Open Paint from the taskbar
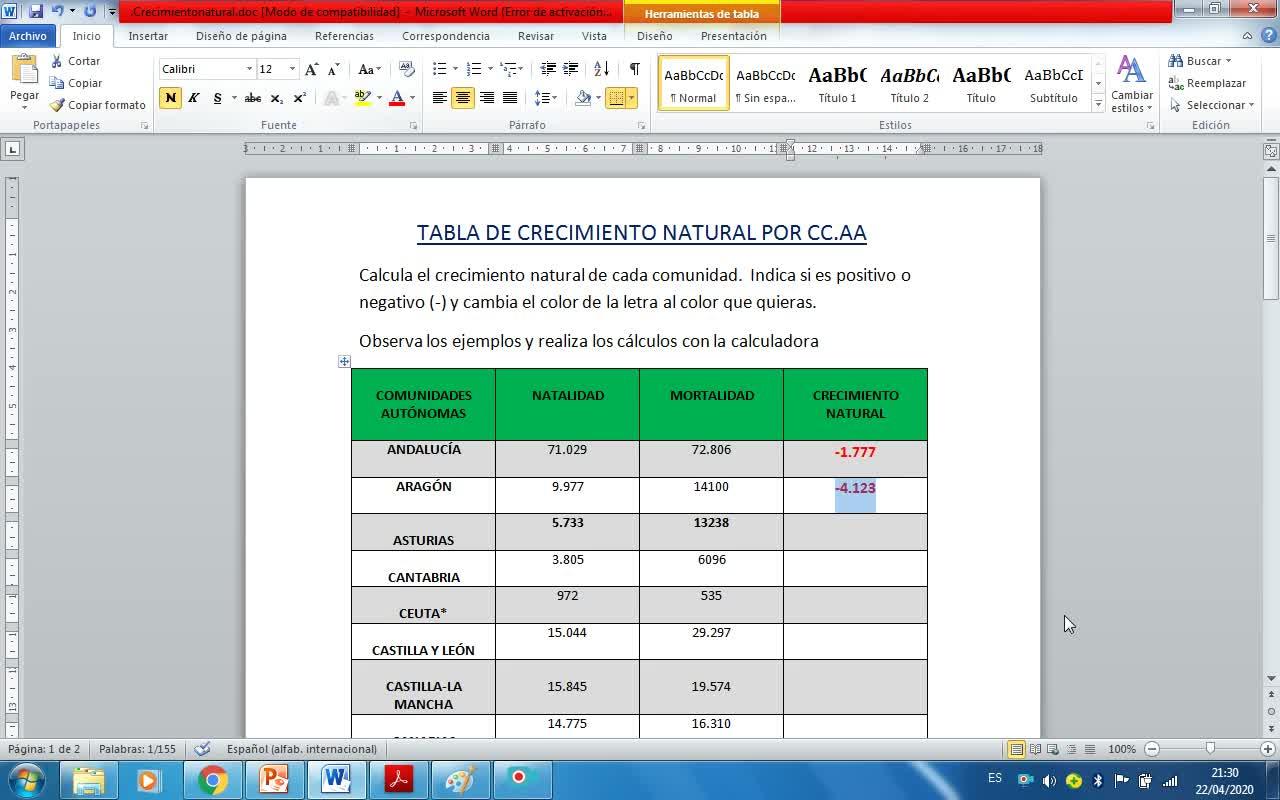Screen dimensions: 1280x800 pos(460,780)
